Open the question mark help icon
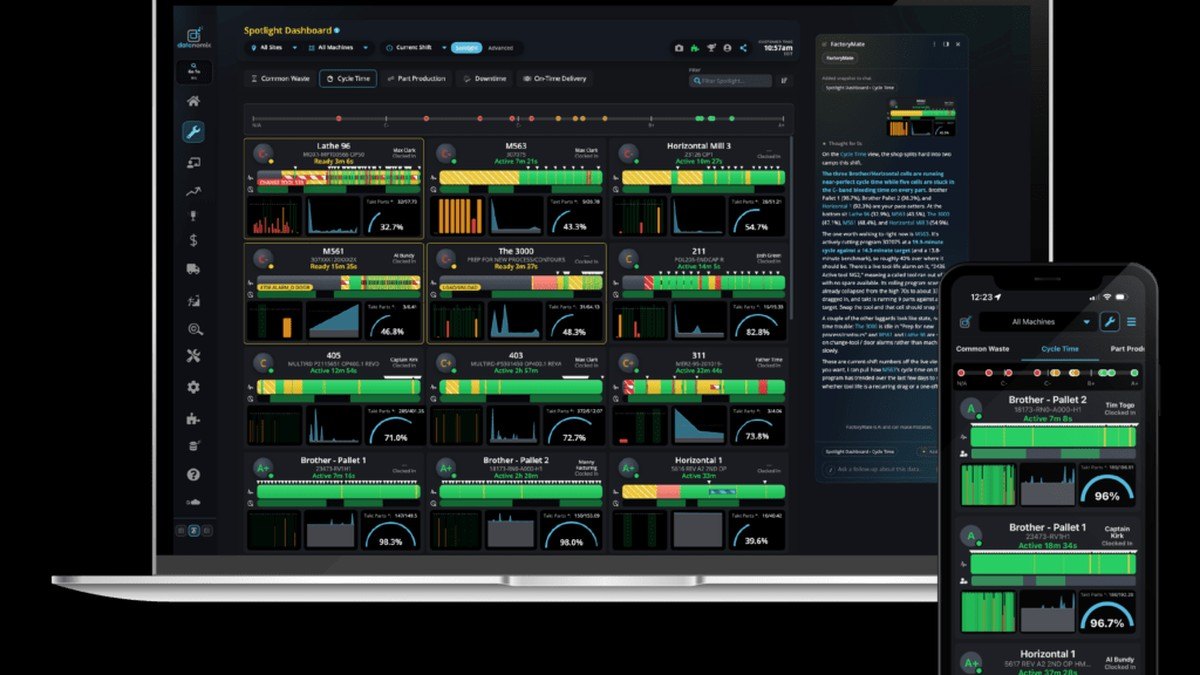The image size is (1200, 675). click(x=193, y=475)
